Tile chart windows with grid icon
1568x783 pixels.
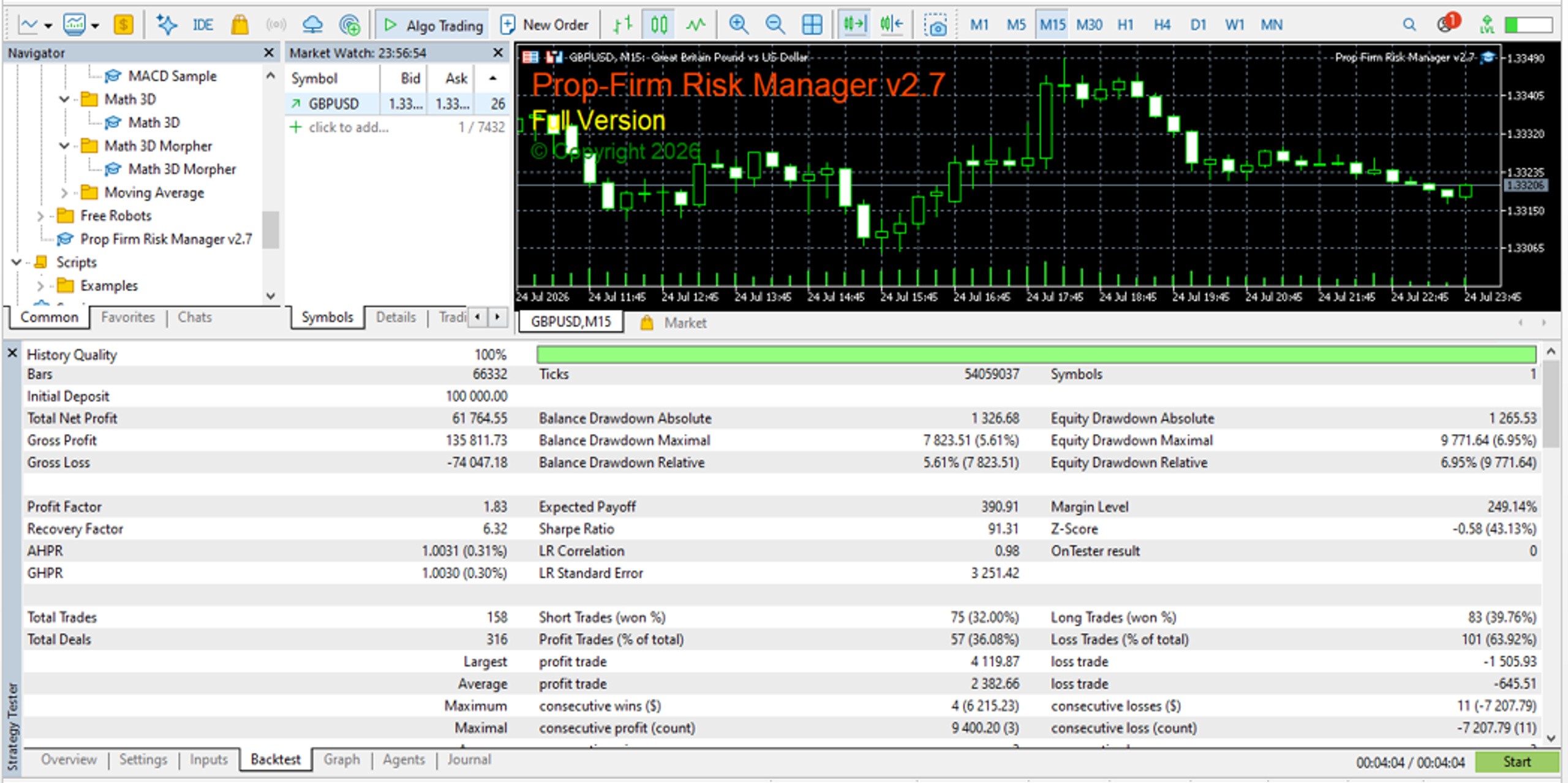coord(812,25)
